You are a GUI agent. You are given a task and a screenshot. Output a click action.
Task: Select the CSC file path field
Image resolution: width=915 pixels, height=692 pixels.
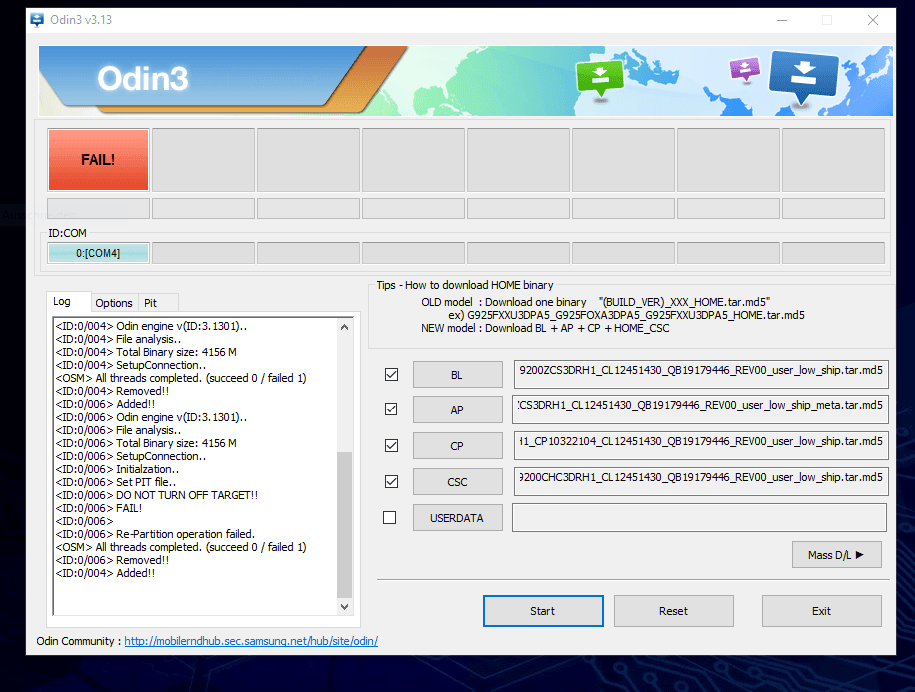(701, 481)
